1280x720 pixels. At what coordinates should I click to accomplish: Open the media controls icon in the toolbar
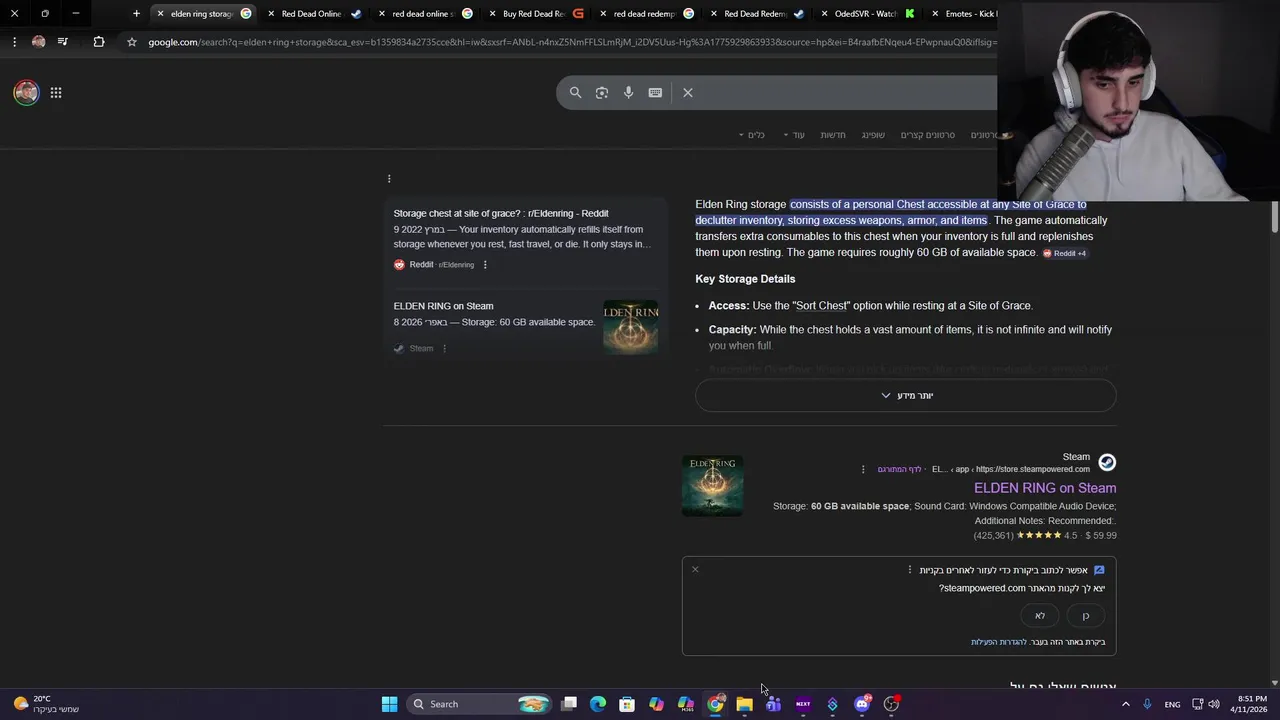point(63,42)
